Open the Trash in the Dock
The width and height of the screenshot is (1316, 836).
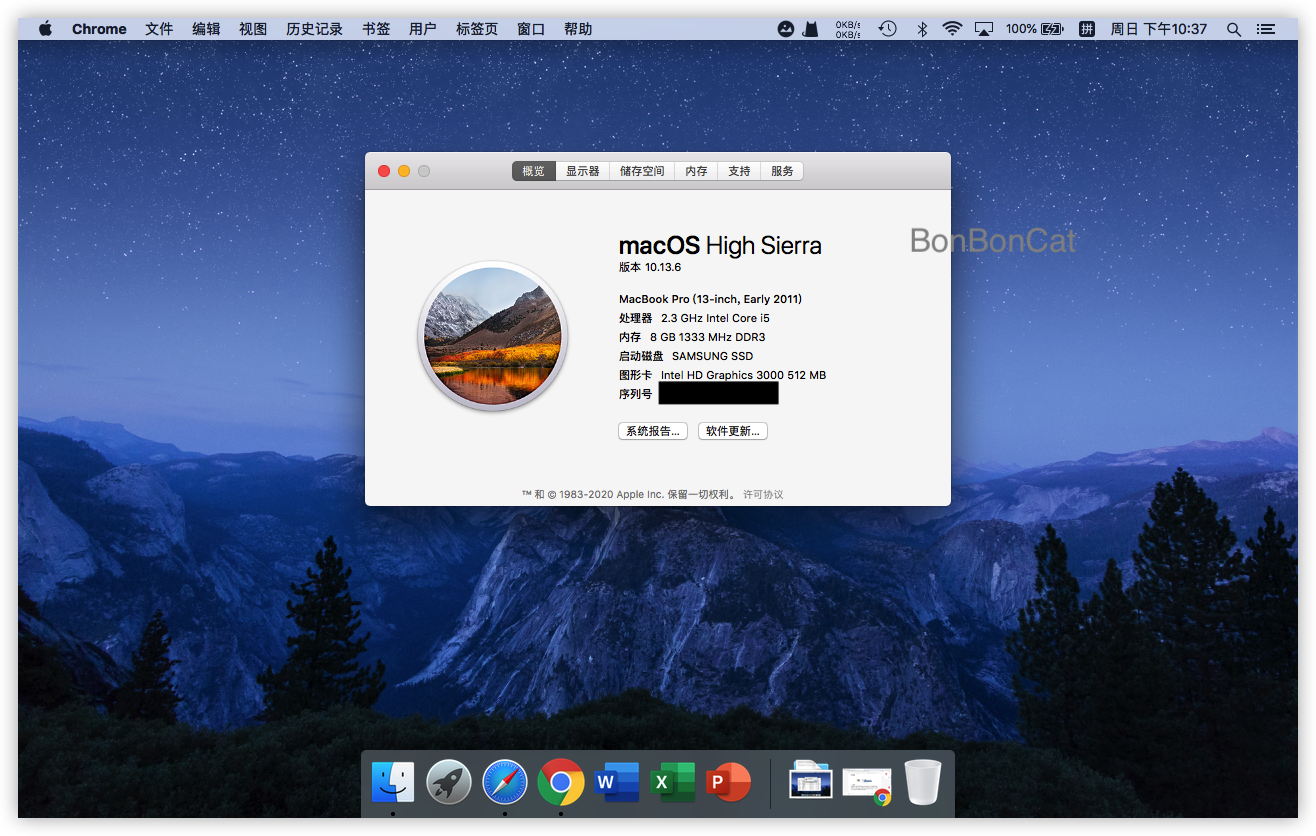pyautogui.click(x=923, y=782)
